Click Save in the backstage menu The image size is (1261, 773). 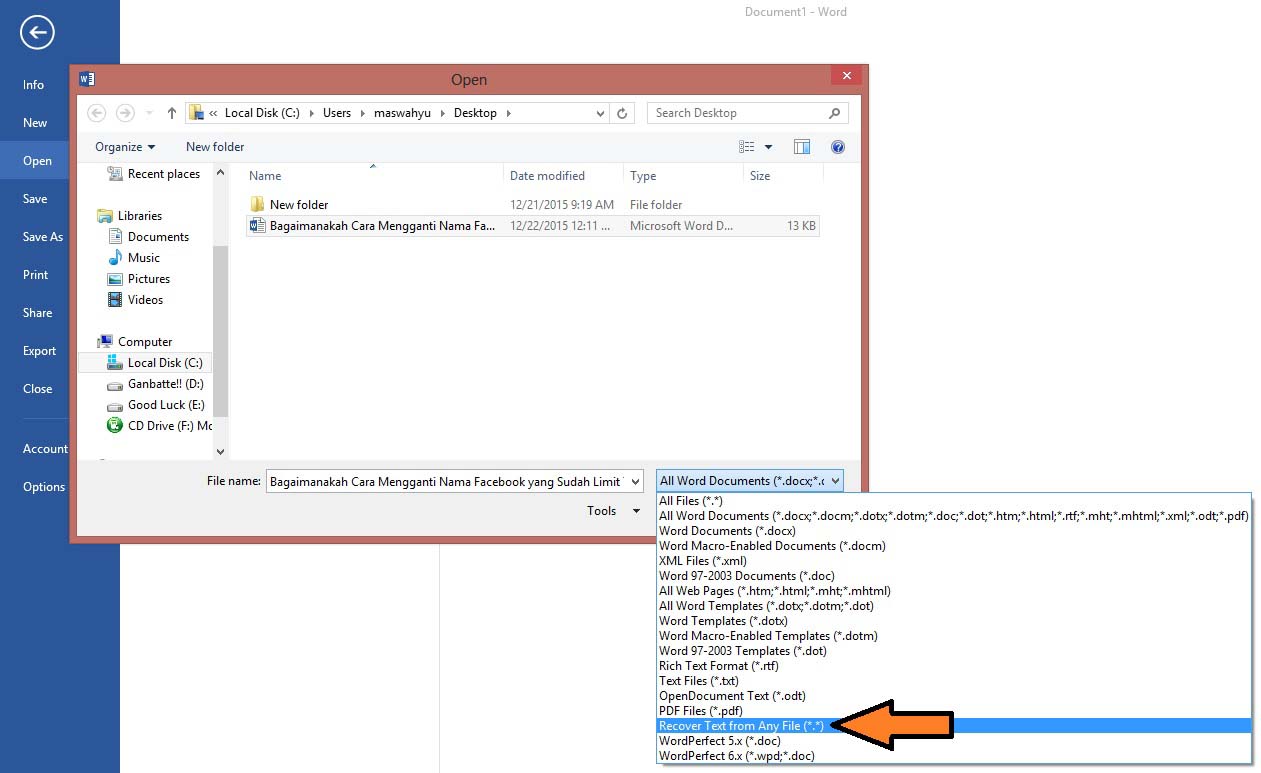click(x=35, y=199)
